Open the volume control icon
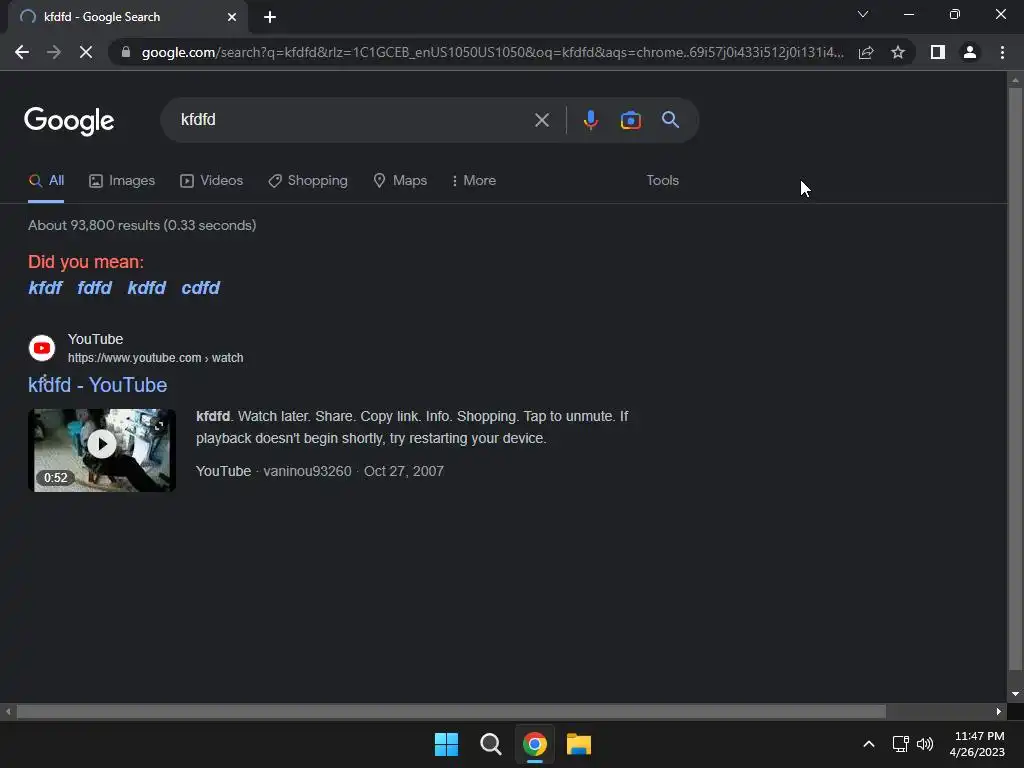 pos(925,744)
